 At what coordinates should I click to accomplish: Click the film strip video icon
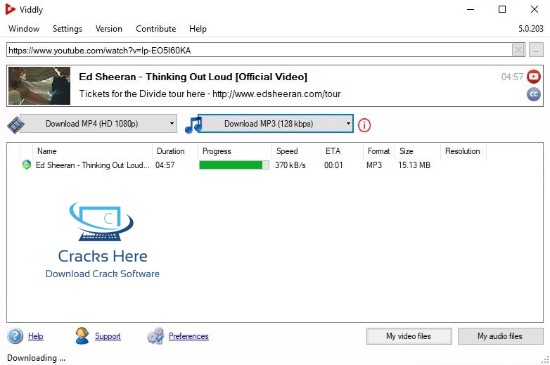click(x=15, y=124)
